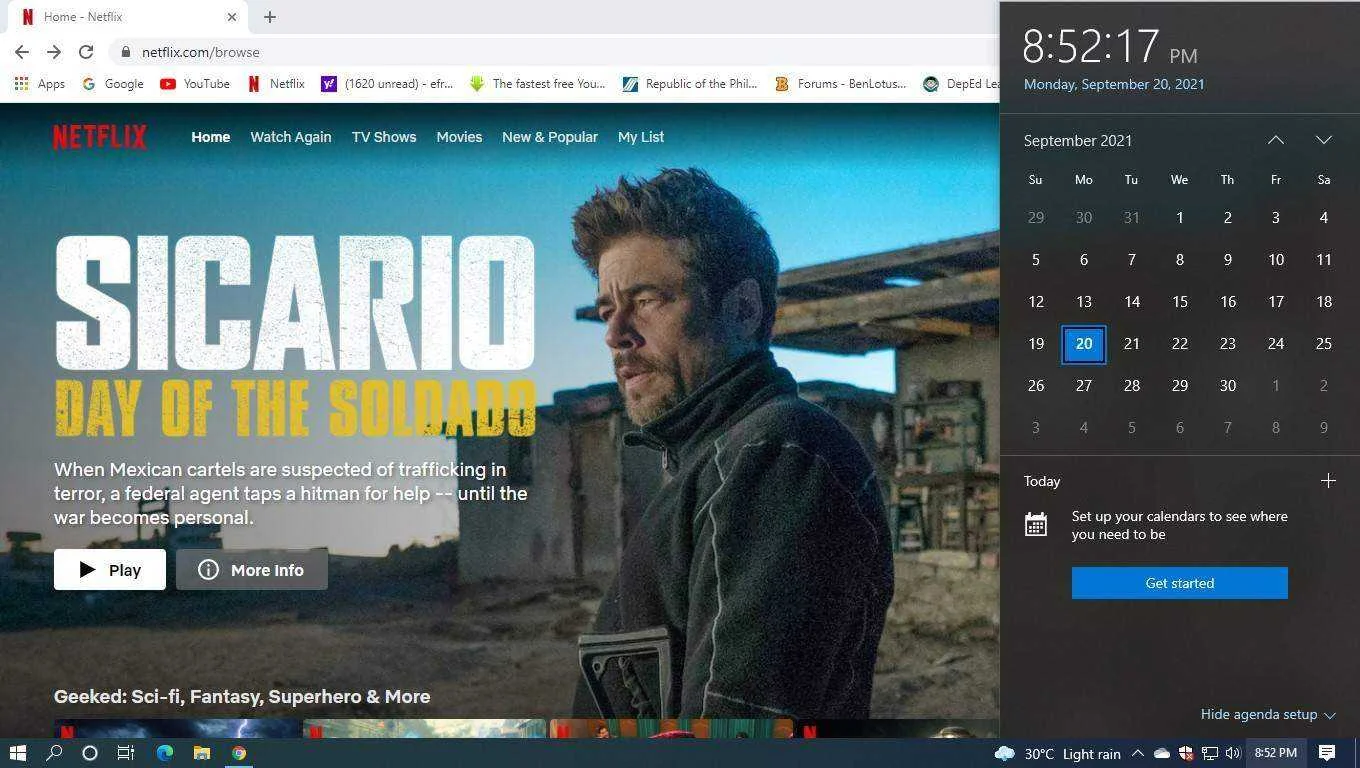Open the Apps bookmark
1360x768 pixels.
[x=40, y=84]
